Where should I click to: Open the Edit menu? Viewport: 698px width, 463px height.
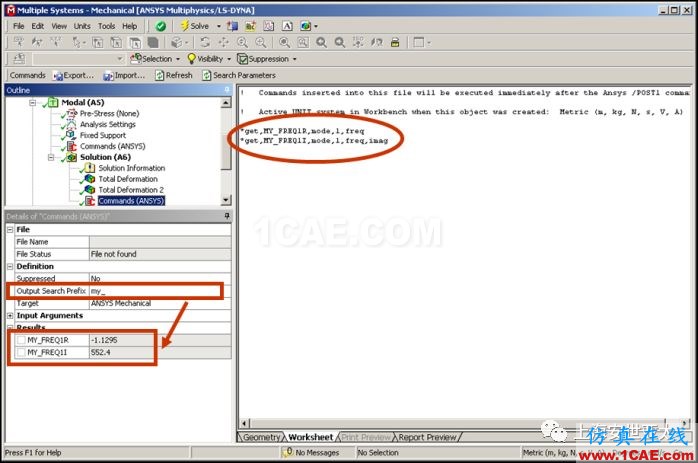38,26
